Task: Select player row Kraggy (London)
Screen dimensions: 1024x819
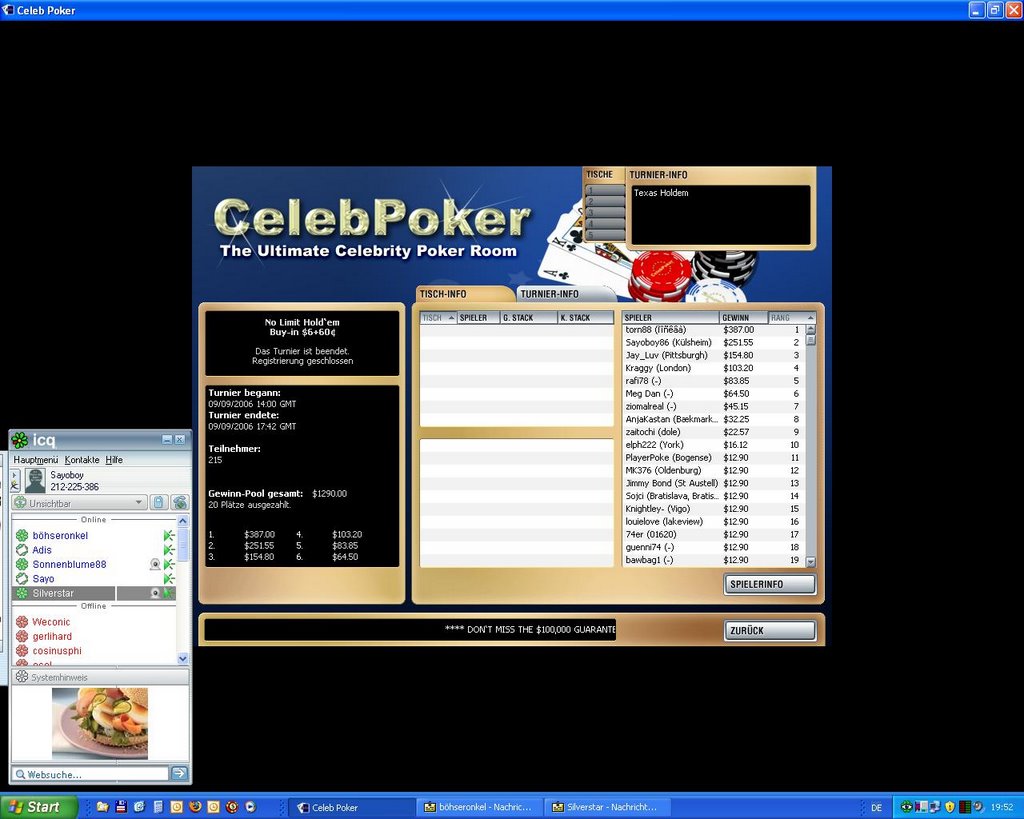Action: tap(714, 368)
